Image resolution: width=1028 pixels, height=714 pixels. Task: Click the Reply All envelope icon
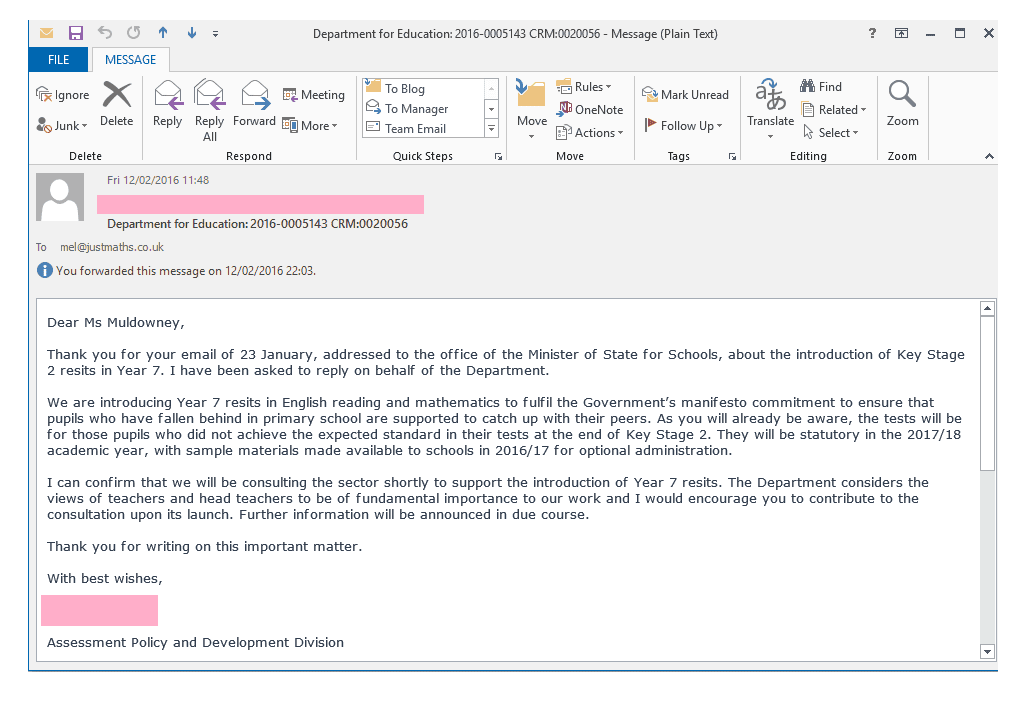(210, 95)
